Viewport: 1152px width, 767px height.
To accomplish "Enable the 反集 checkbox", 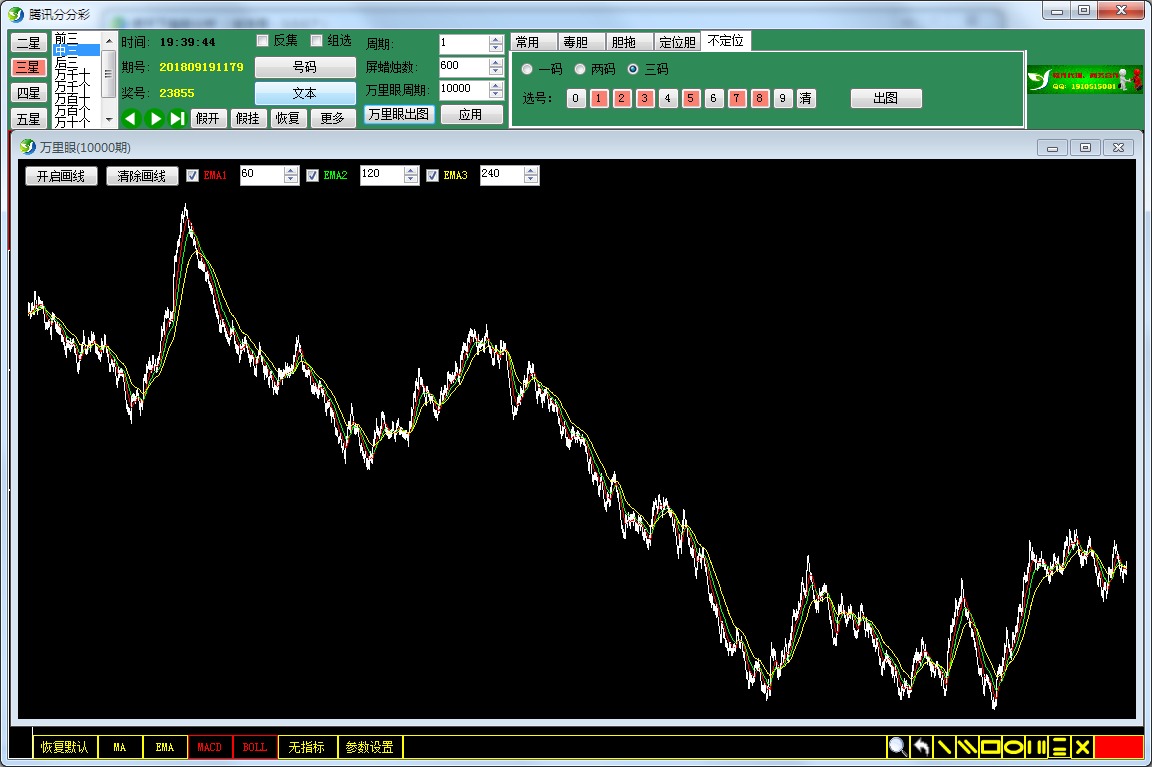I will coord(263,41).
